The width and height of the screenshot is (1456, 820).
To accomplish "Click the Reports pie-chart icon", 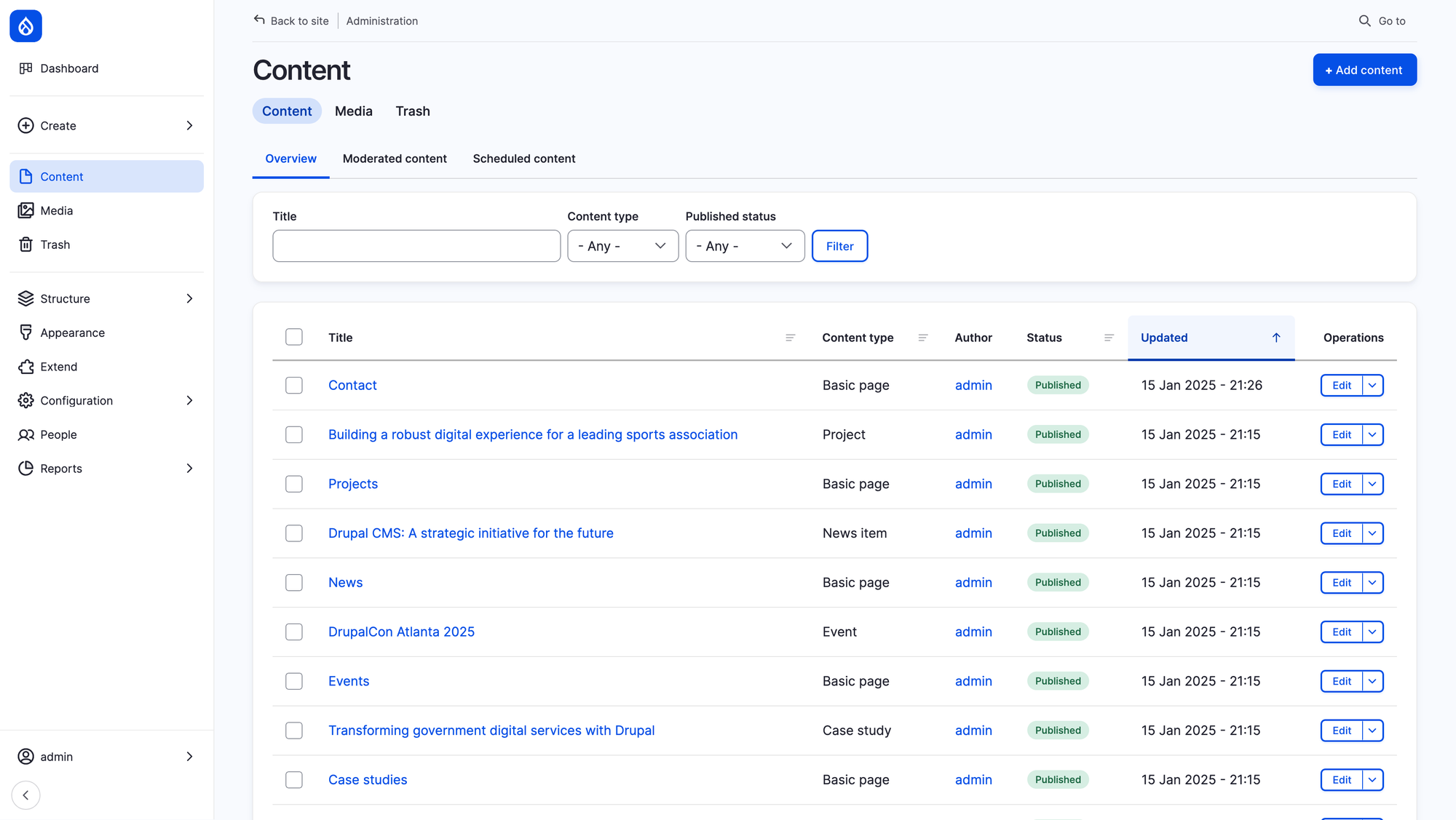I will [25, 469].
